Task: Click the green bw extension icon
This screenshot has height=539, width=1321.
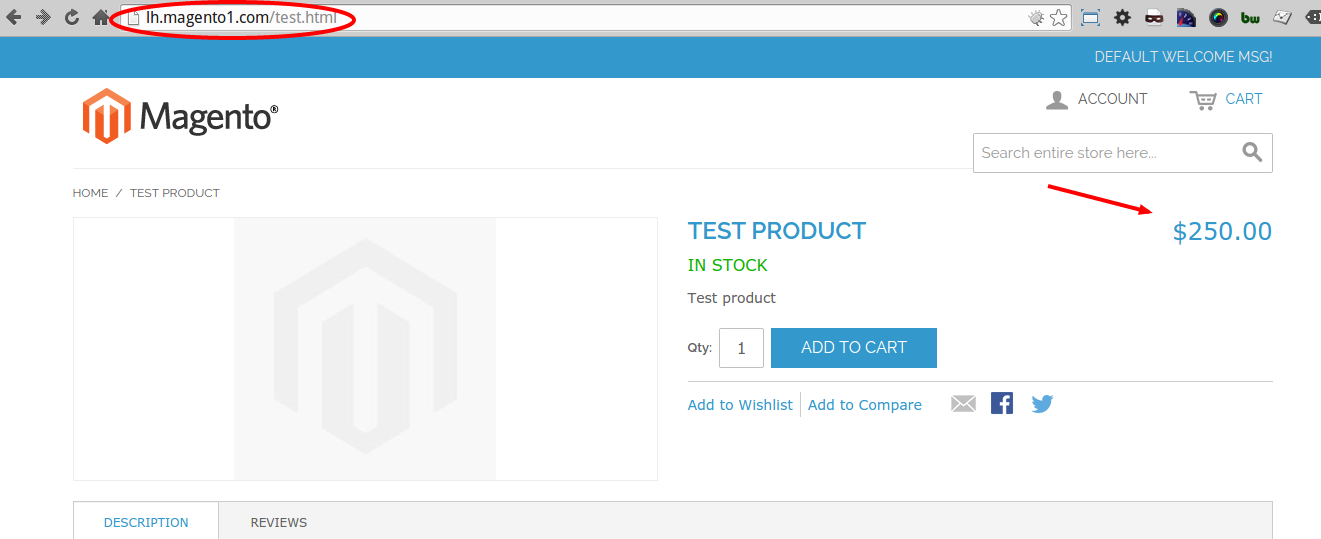Action: 1250,18
